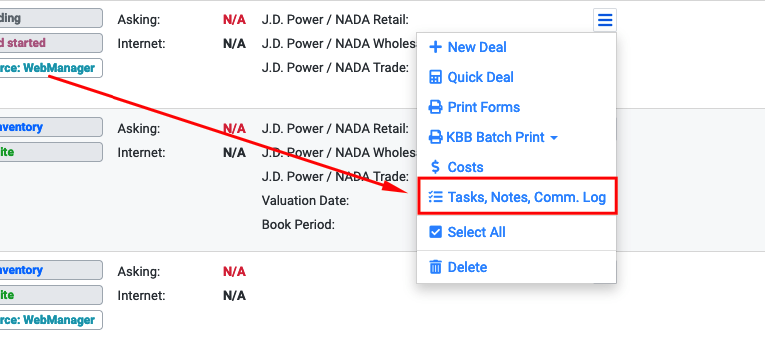Click the first row's red N/A asking price
The width and height of the screenshot is (765, 360).
234,20
